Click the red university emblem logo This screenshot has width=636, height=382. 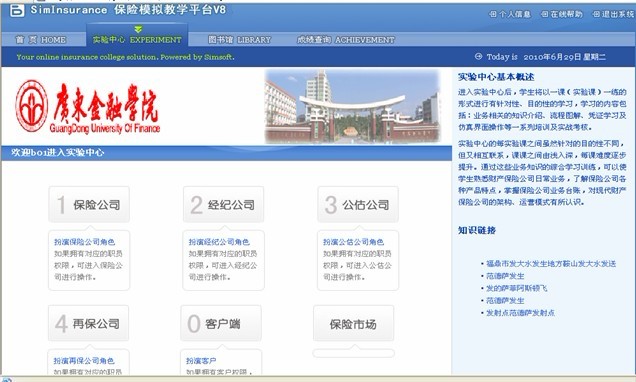(x=31, y=106)
